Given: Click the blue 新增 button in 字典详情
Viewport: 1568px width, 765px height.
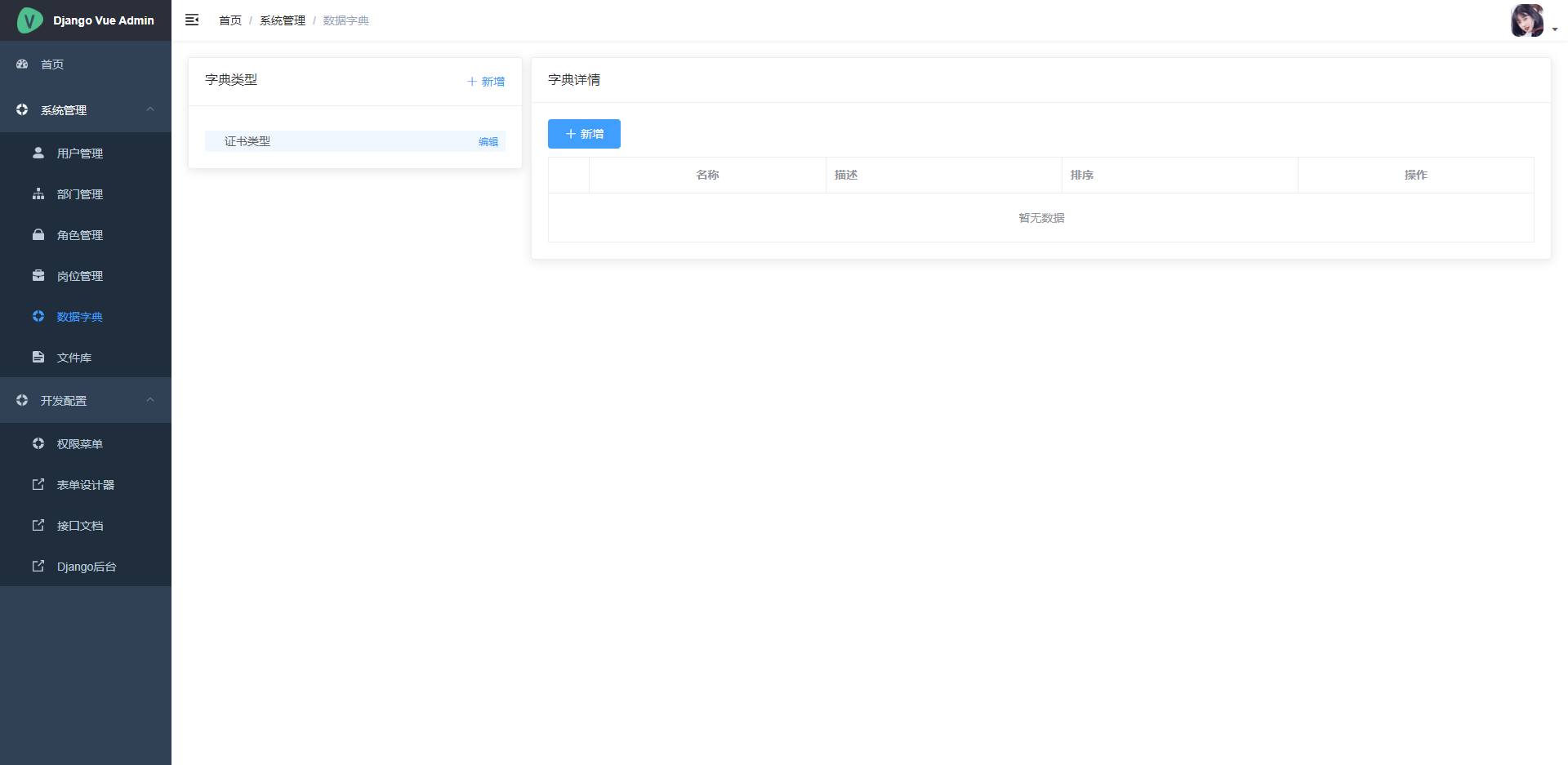Looking at the screenshot, I should [584, 134].
